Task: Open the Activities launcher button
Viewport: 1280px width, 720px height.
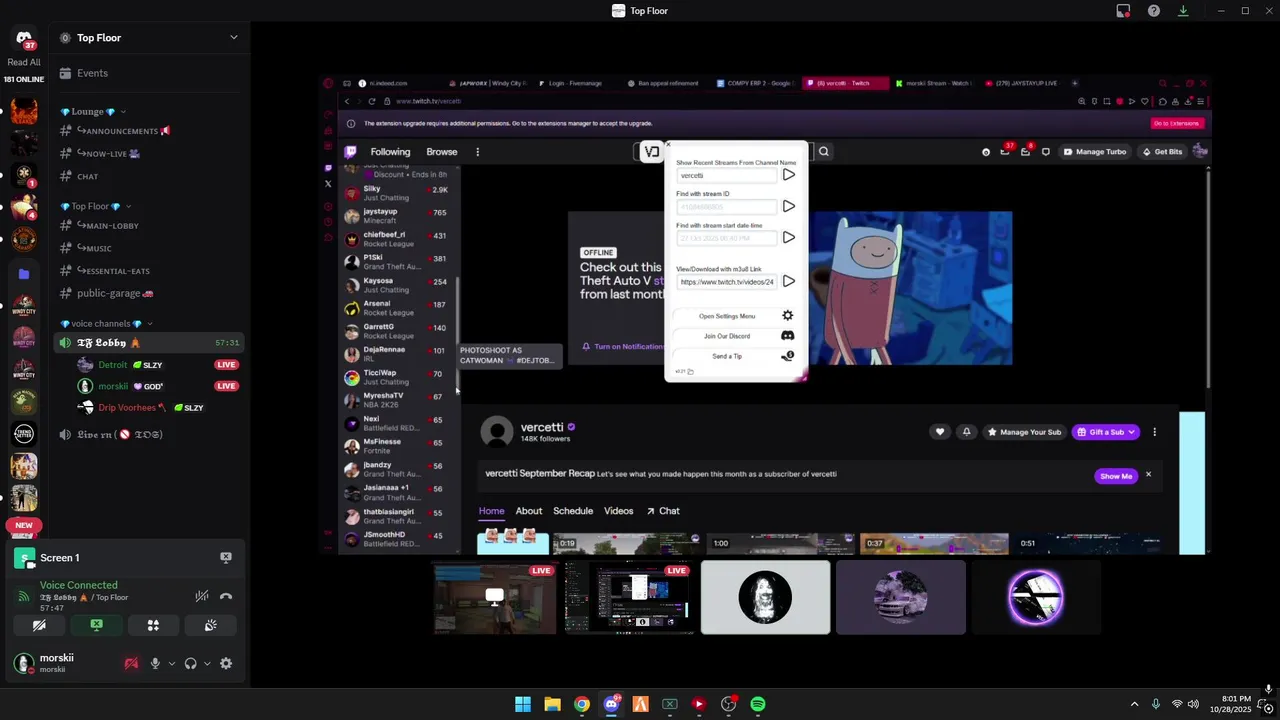Action: [x=153, y=625]
